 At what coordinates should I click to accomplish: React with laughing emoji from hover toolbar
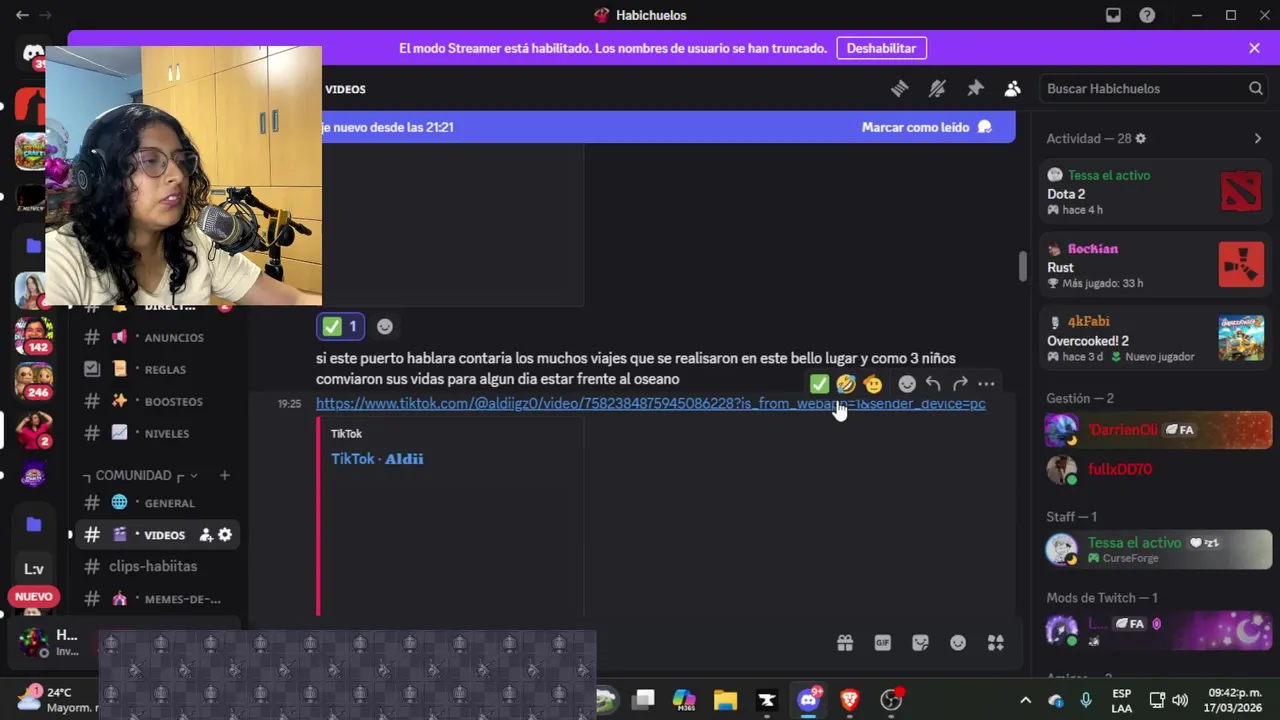846,384
